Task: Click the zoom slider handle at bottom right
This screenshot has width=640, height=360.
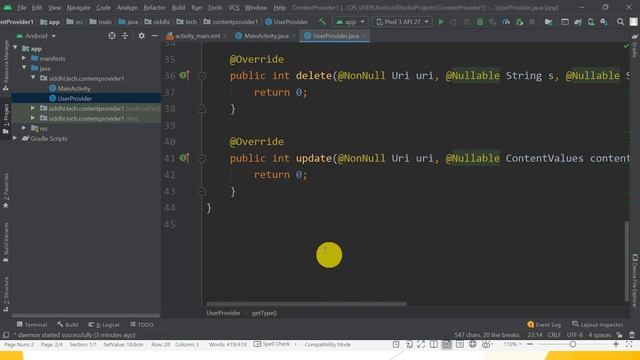Action: [x=573, y=344]
